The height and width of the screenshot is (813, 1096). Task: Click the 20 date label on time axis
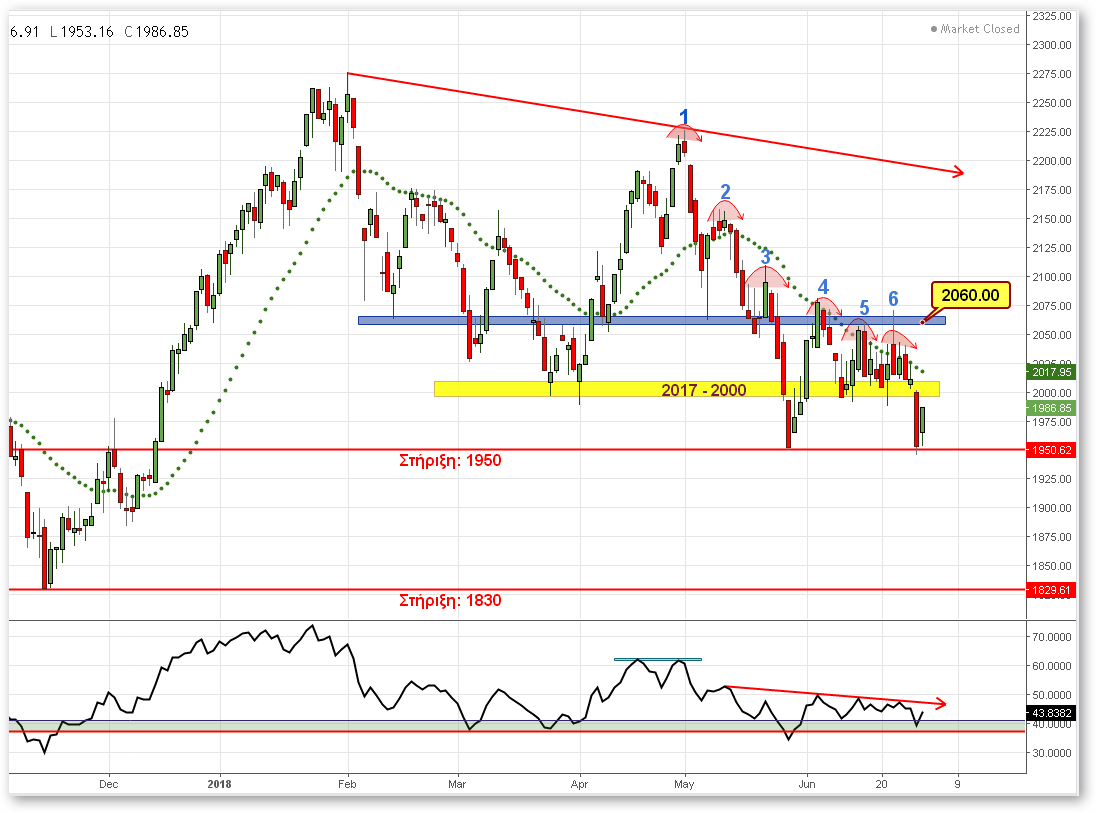click(x=882, y=784)
